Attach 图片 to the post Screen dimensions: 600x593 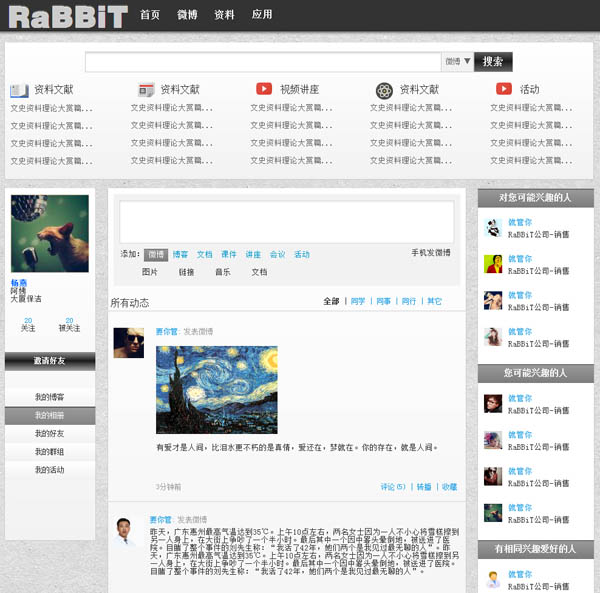pos(150,272)
